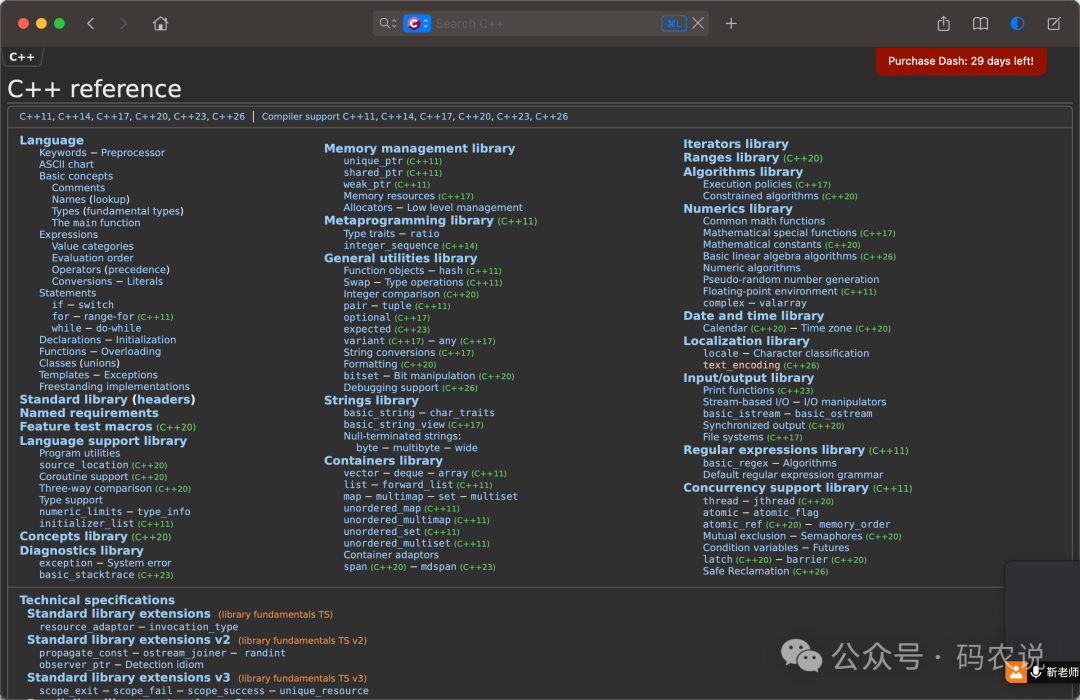Open jthread link
Image resolution: width=1080 pixels, height=700 pixels.
773,502
